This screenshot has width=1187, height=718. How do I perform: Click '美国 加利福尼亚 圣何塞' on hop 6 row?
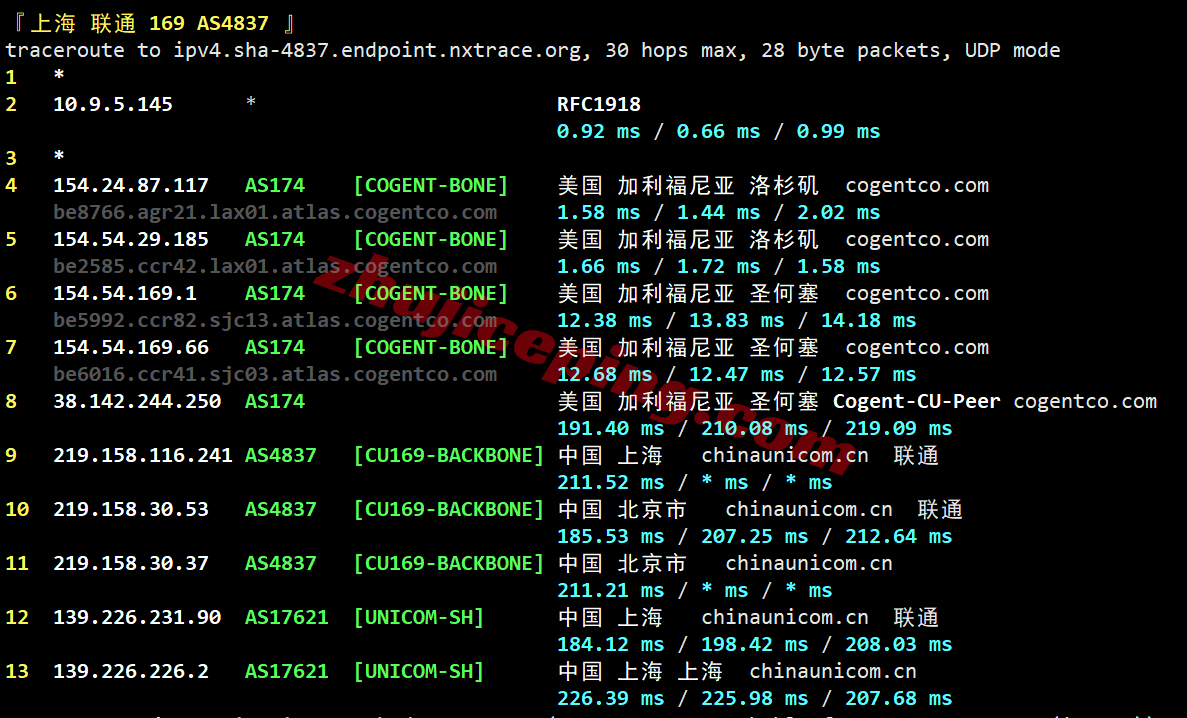coord(688,293)
